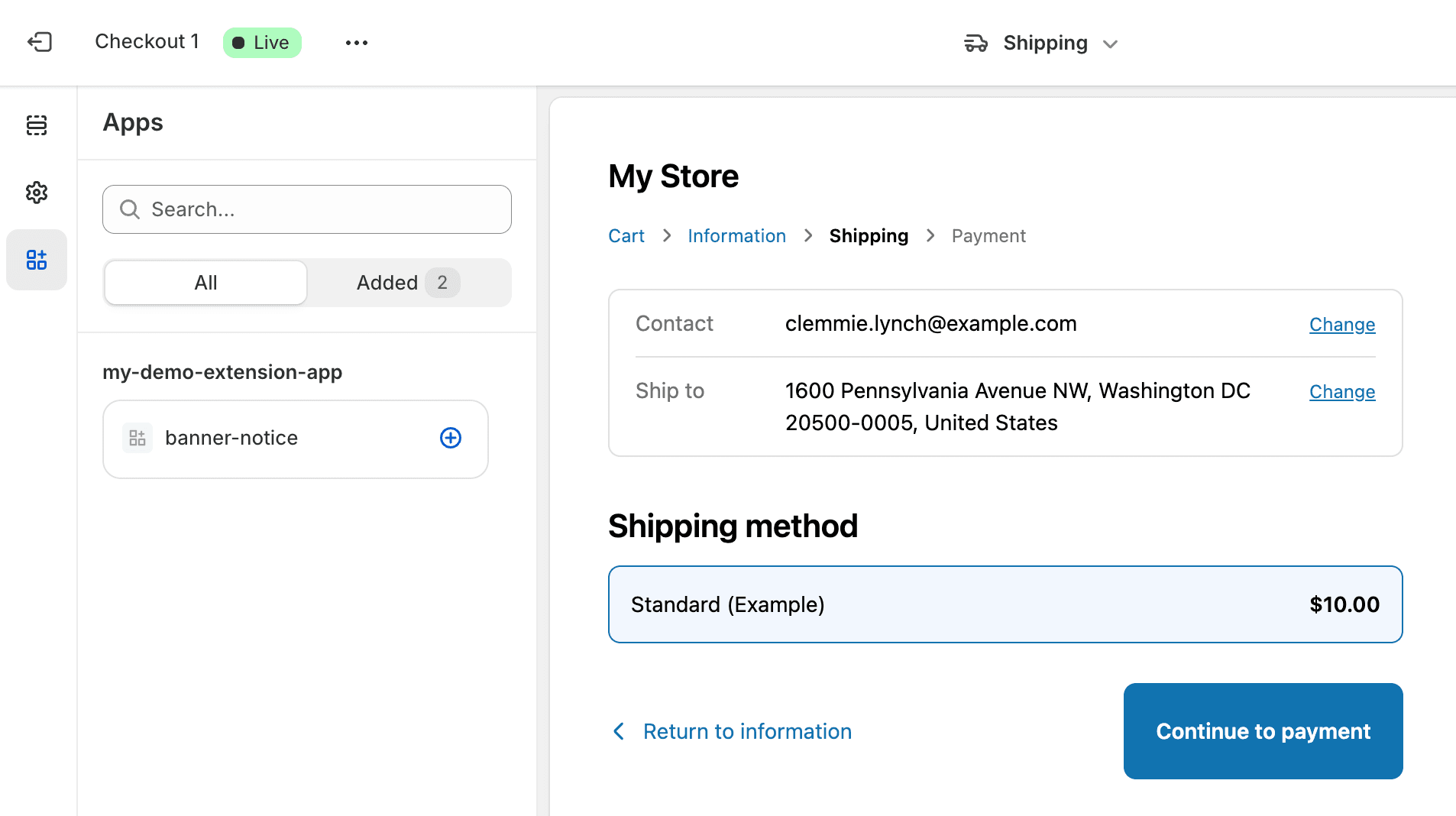Go to Cart breadcrumb

click(626, 236)
